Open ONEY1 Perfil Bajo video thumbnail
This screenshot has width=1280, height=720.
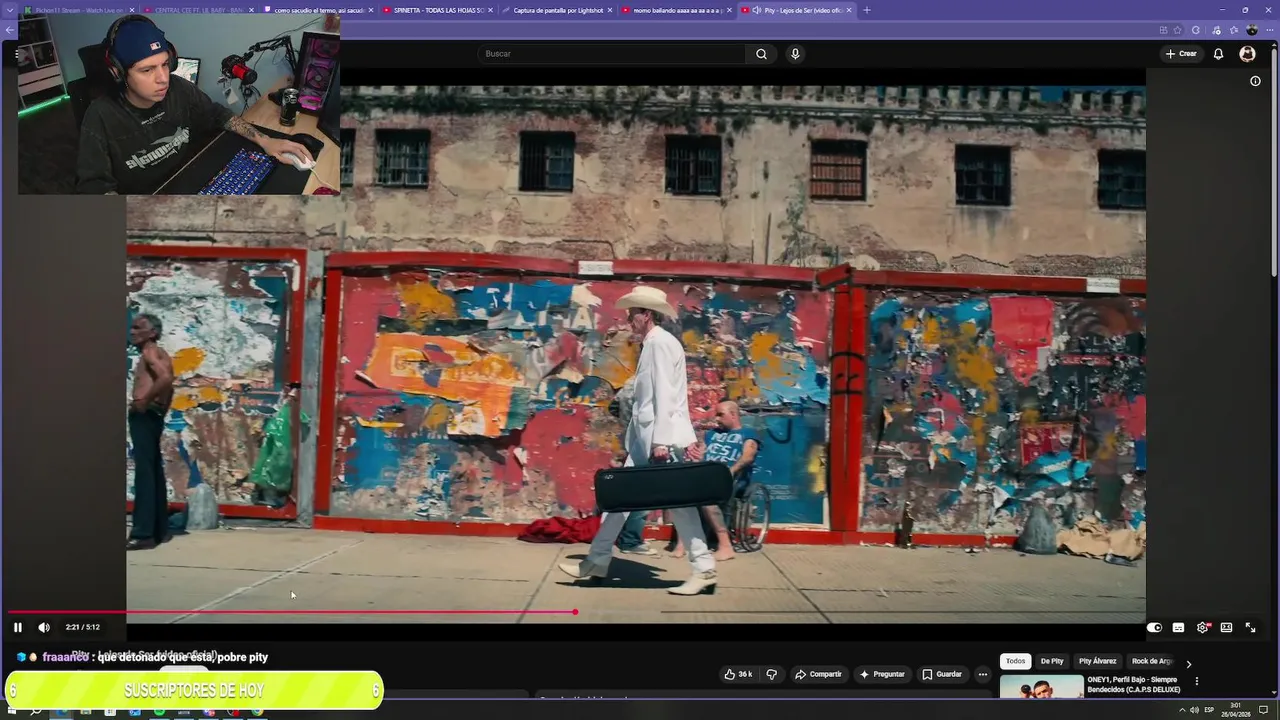click(1041, 687)
